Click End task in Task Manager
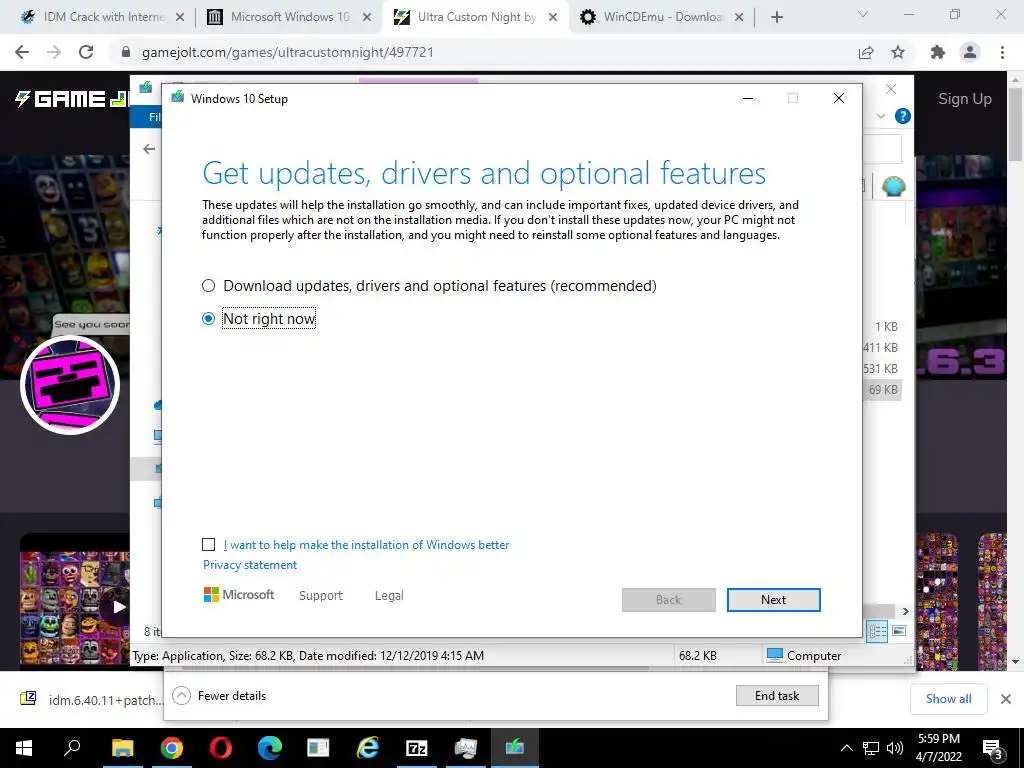 pyautogui.click(x=776, y=696)
